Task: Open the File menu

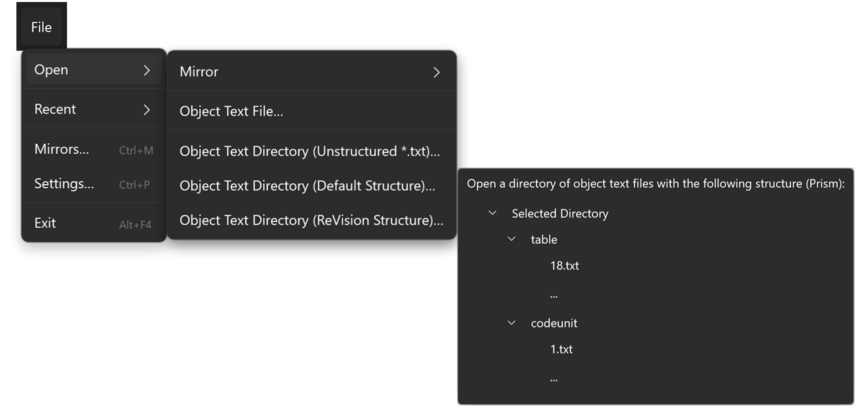Action: [x=41, y=27]
